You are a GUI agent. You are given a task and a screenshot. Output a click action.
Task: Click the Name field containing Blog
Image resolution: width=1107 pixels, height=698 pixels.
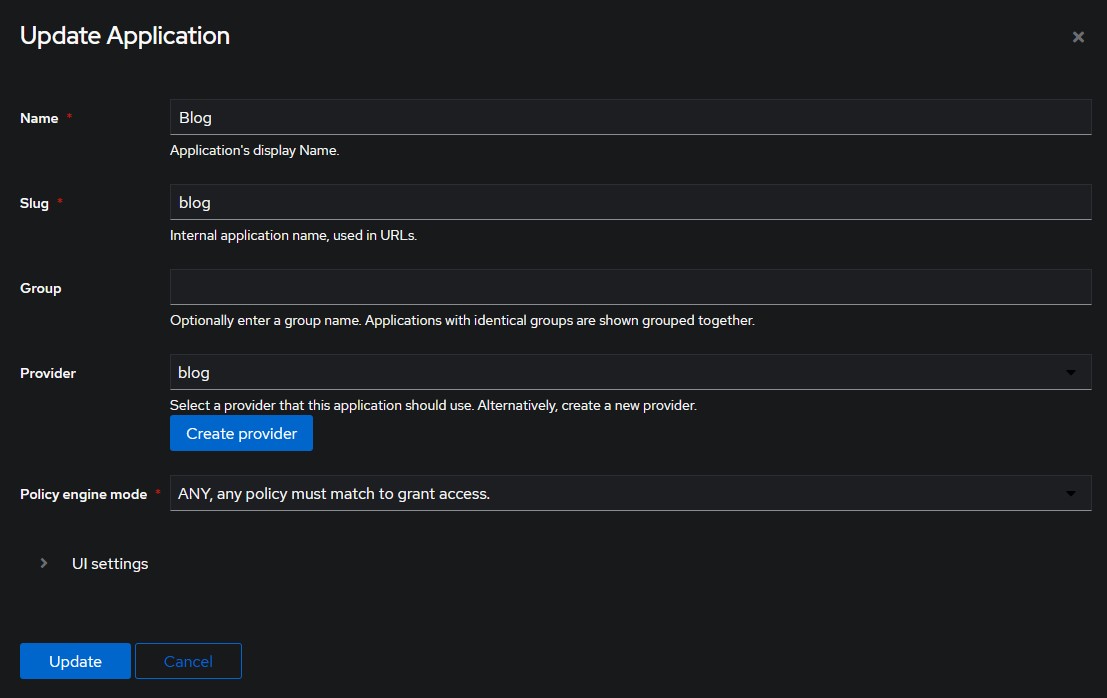(630, 116)
